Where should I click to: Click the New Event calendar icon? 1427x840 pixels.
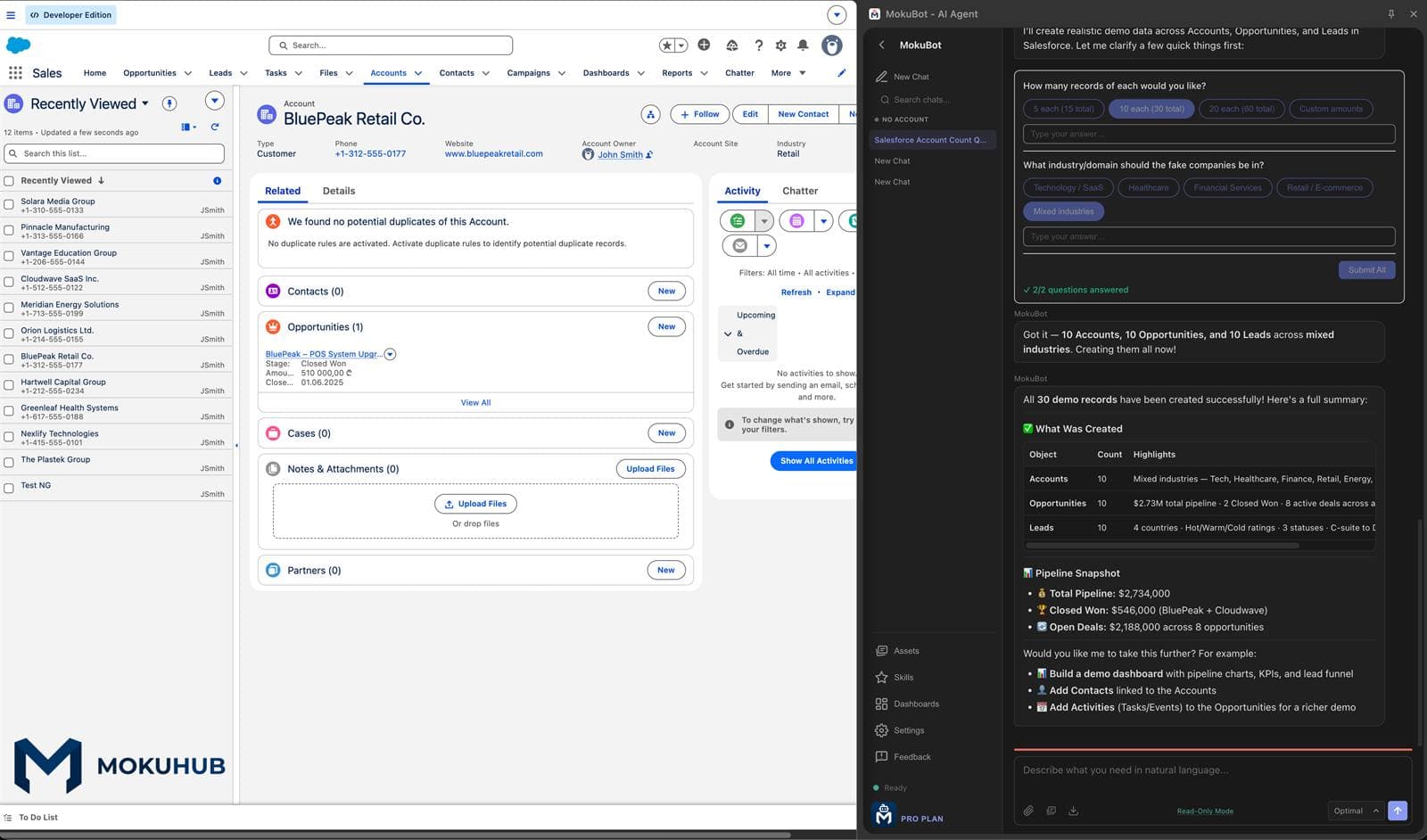(796, 220)
